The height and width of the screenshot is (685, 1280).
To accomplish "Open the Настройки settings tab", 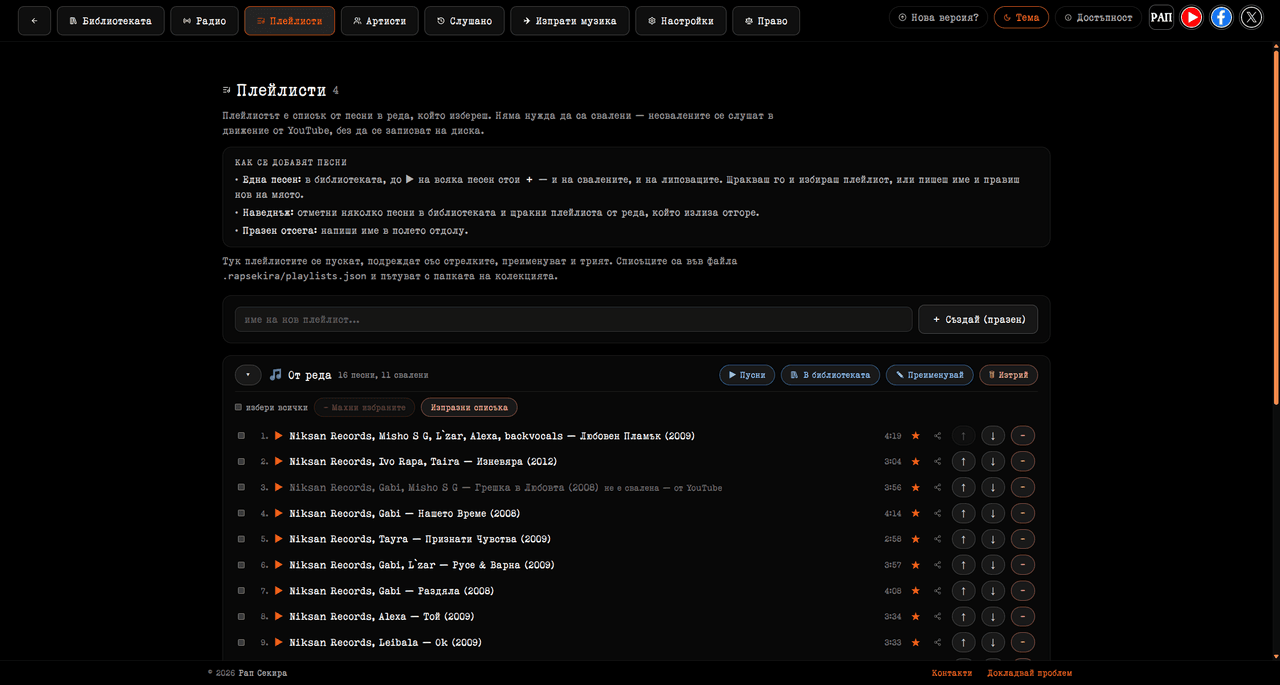I will coord(680,21).
